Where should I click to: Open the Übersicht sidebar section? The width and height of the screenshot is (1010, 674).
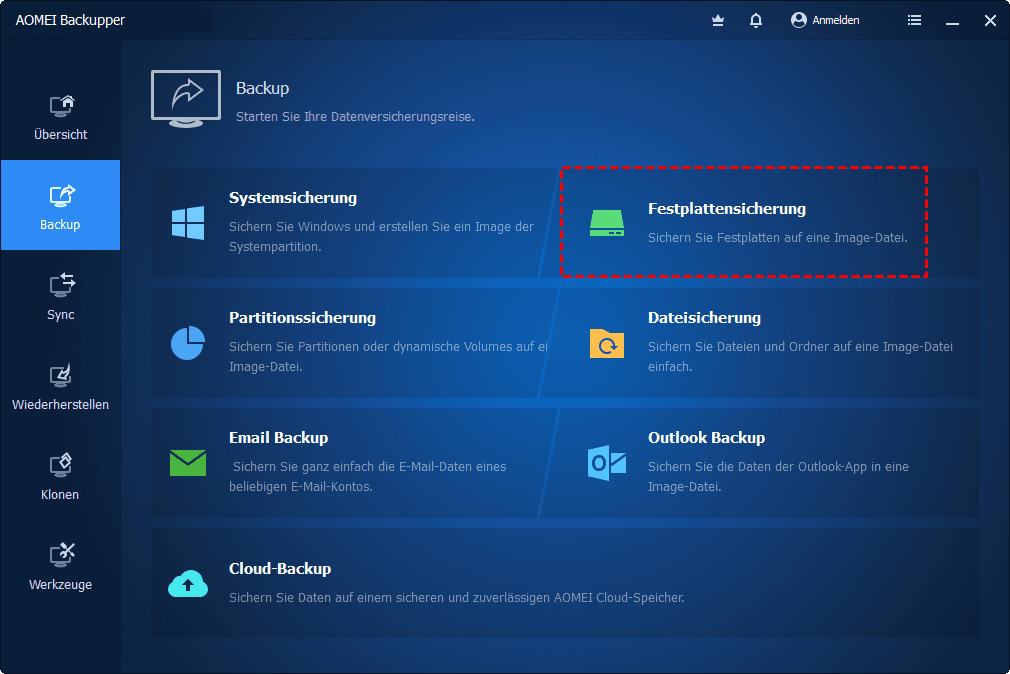coord(61,117)
